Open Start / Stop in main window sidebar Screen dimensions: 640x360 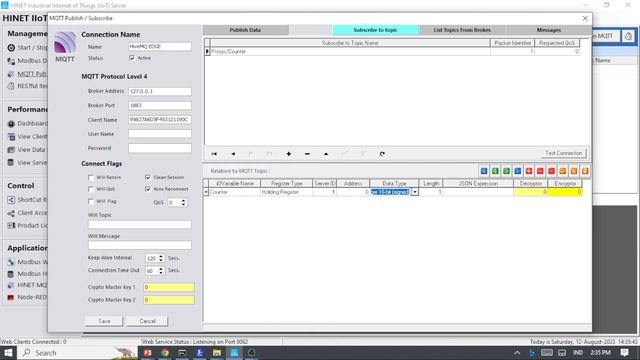coord(27,47)
